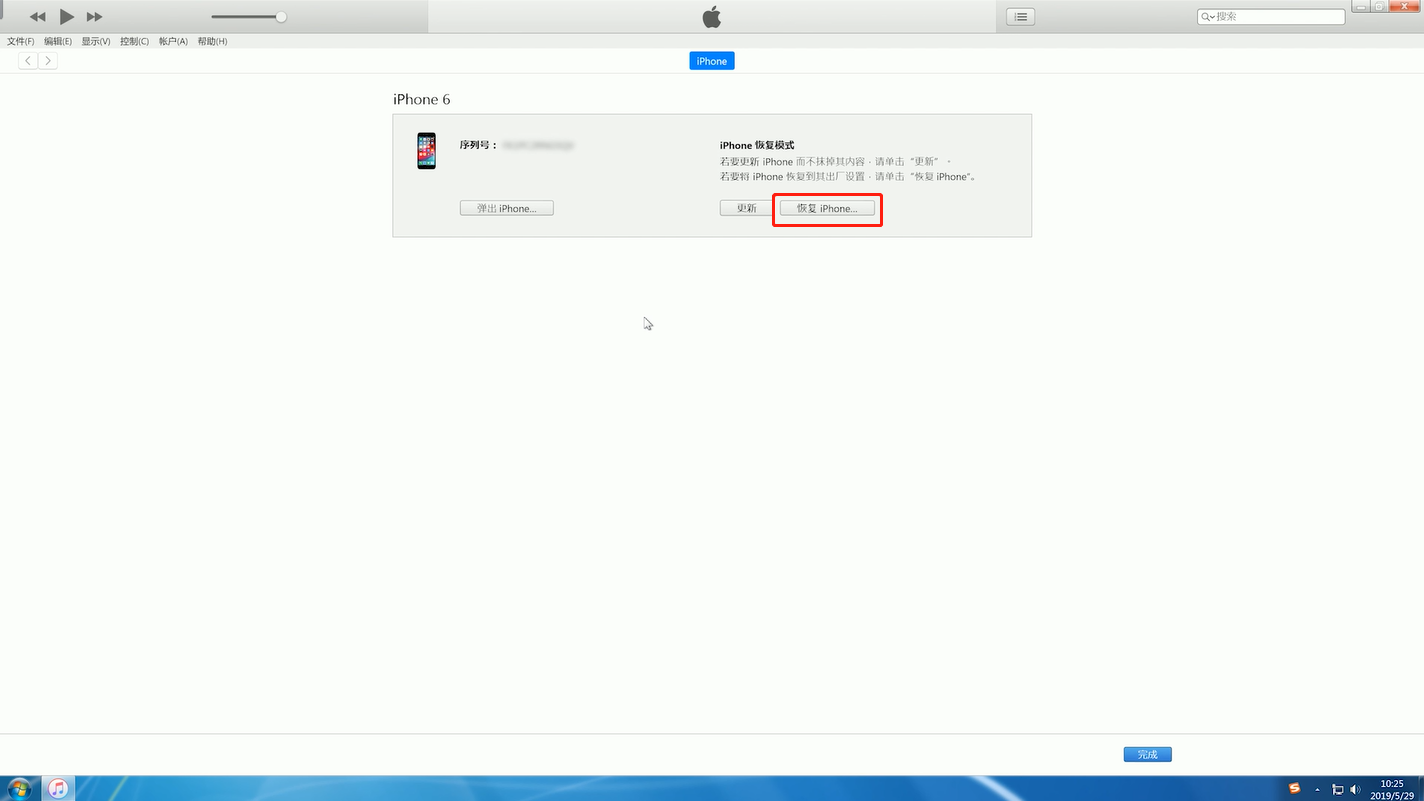Click the volume slider knob
This screenshot has height=801, width=1424.
click(x=281, y=17)
